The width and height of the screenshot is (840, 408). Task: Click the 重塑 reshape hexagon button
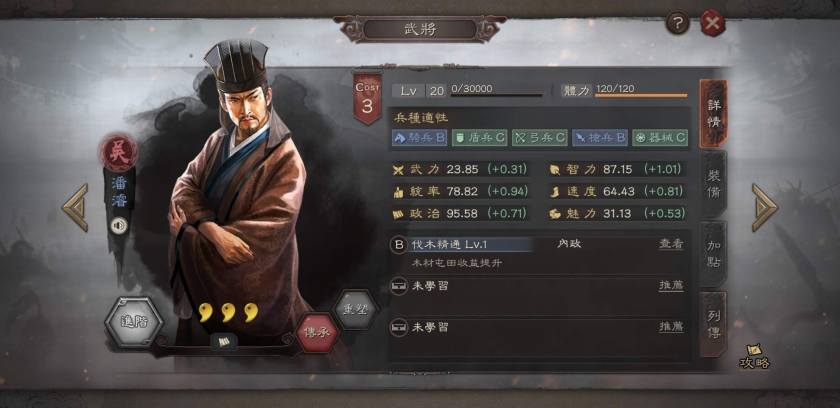pyautogui.click(x=355, y=309)
